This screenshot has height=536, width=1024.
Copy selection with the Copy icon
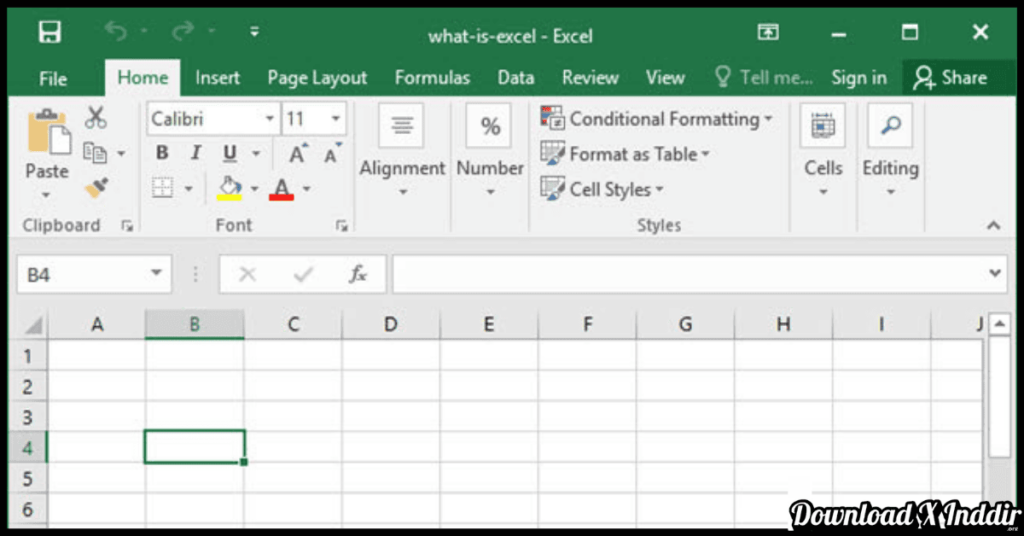95,153
